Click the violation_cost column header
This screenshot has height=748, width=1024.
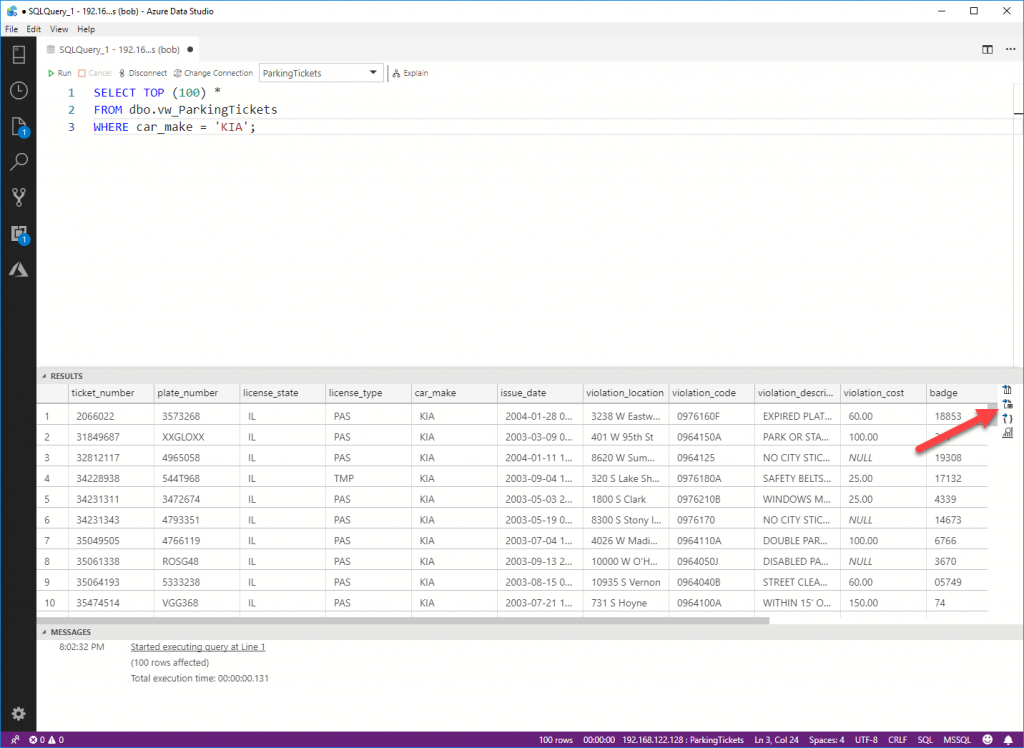coord(884,393)
